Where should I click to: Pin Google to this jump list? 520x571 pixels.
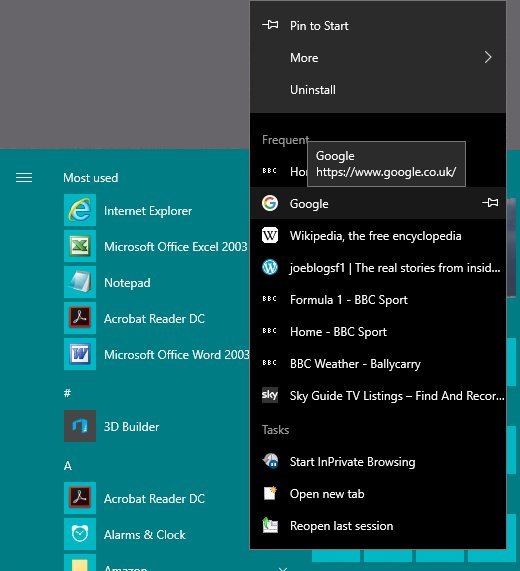(x=491, y=202)
